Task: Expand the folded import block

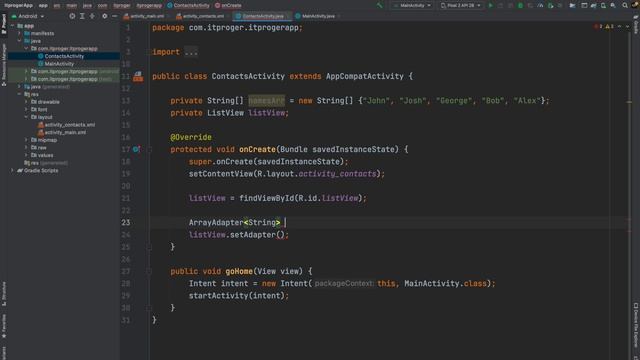Action: (191, 52)
